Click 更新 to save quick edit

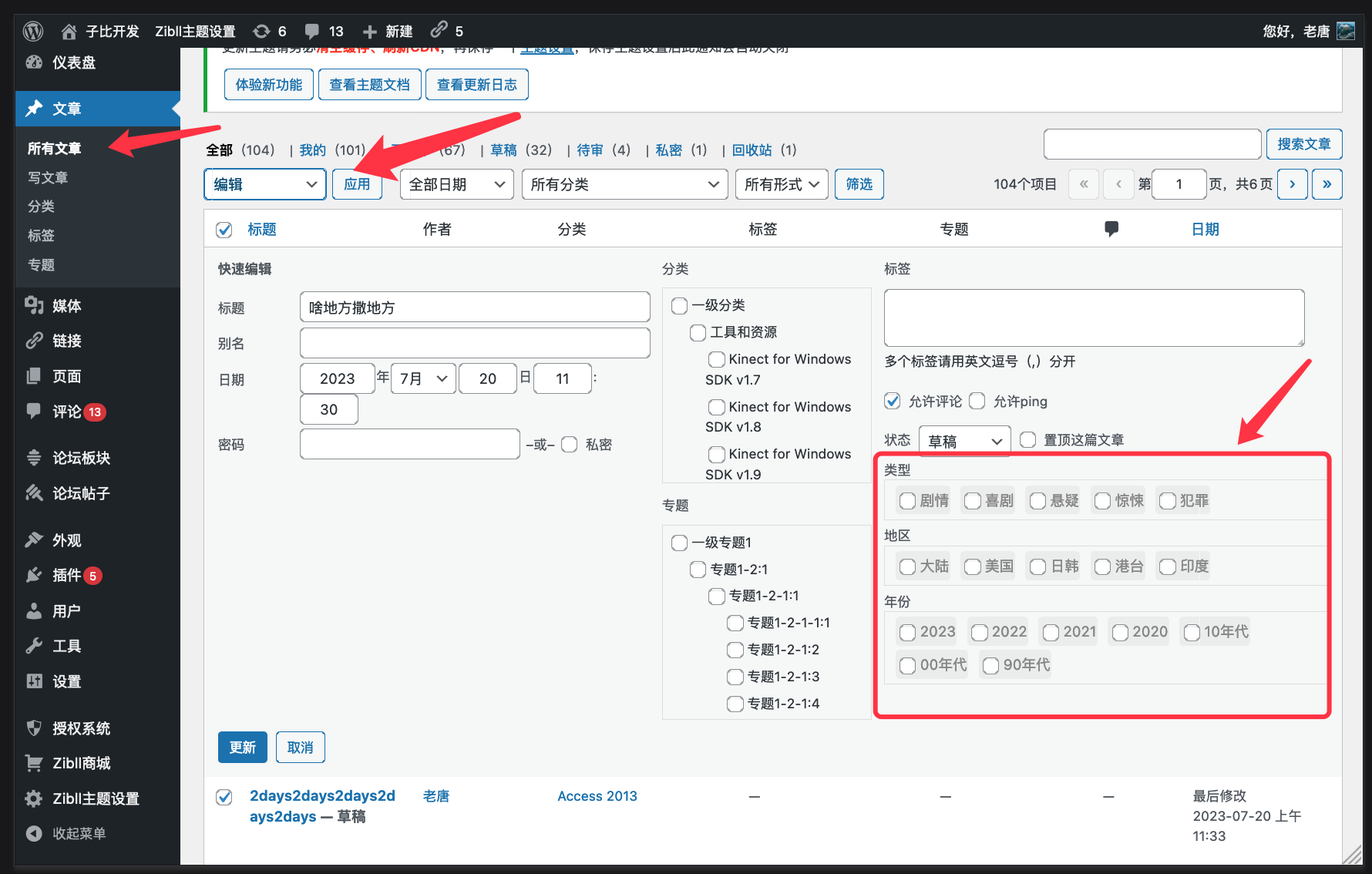pyautogui.click(x=242, y=747)
